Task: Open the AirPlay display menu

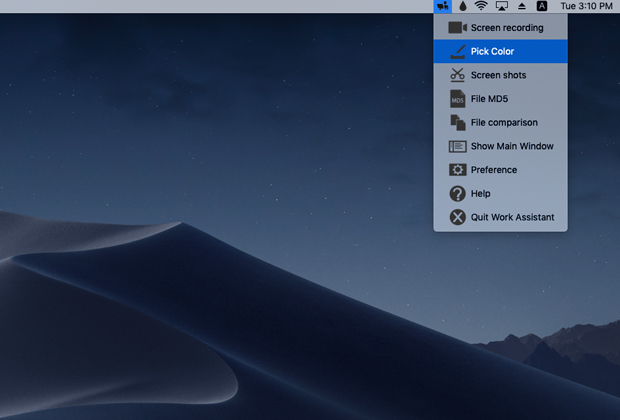Action: 501,6
